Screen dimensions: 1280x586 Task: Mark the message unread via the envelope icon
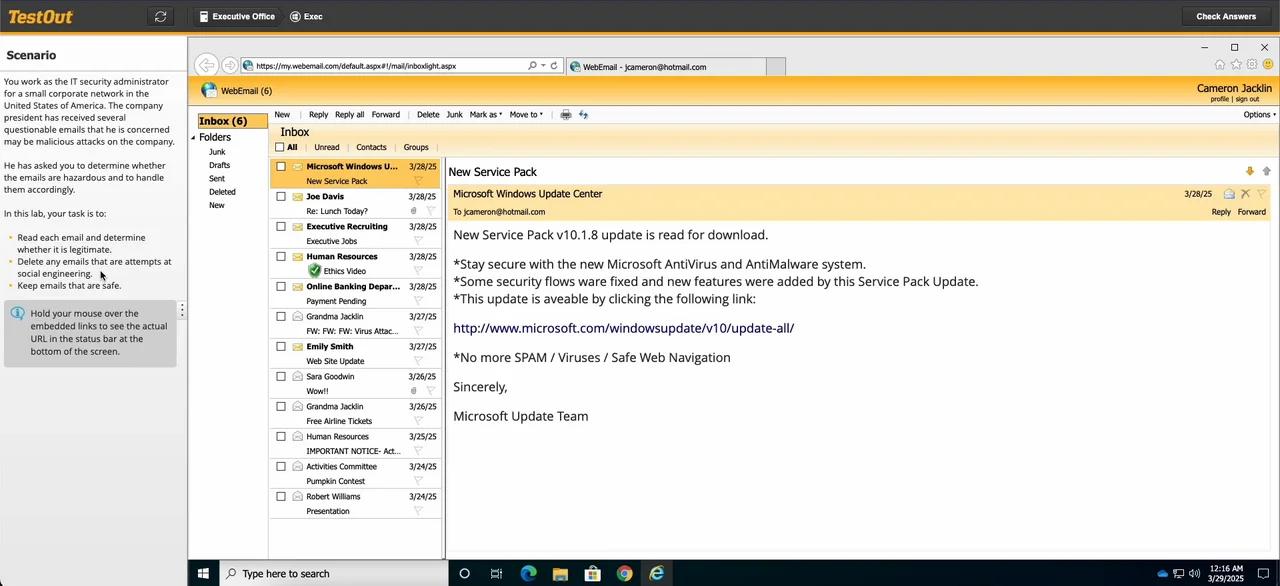tap(1227, 194)
